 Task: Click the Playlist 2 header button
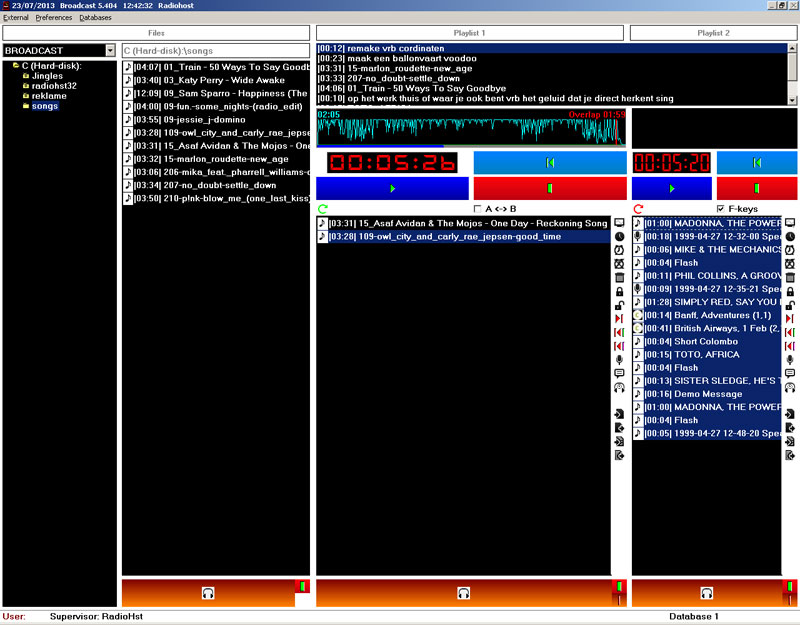point(713,33)
